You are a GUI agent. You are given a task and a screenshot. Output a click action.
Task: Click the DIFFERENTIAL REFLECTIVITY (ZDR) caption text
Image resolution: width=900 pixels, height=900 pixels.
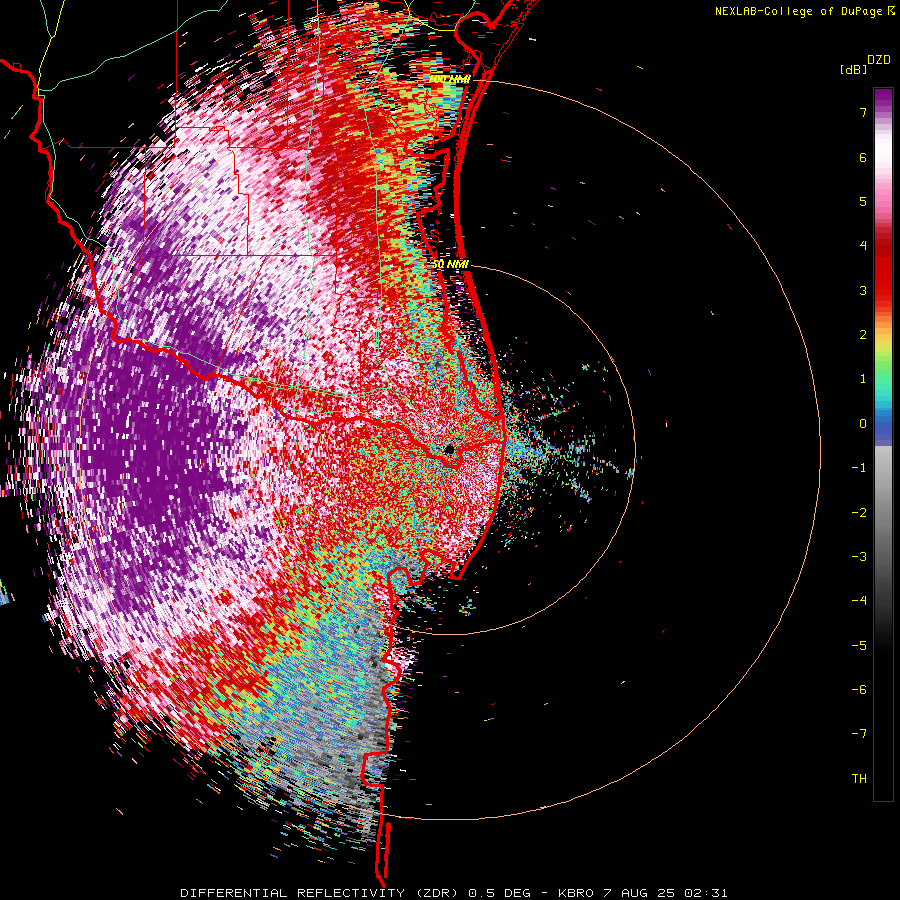tap(321, 893)
